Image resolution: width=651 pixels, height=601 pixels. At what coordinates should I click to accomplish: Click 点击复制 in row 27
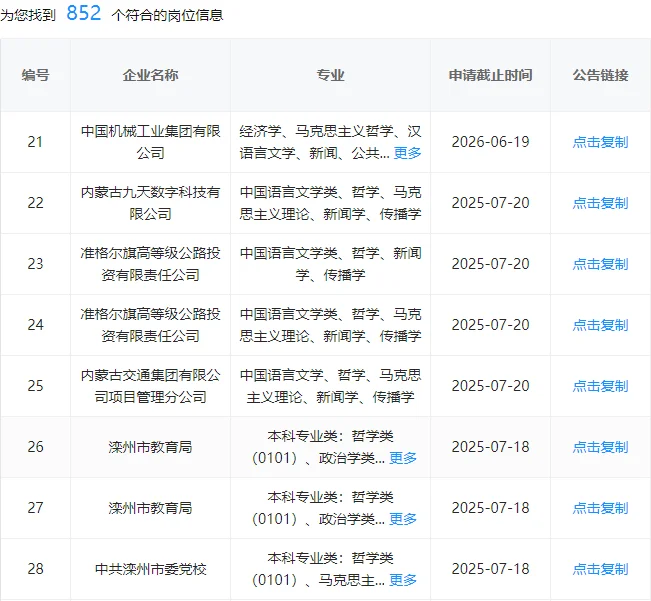click(600, 508)
